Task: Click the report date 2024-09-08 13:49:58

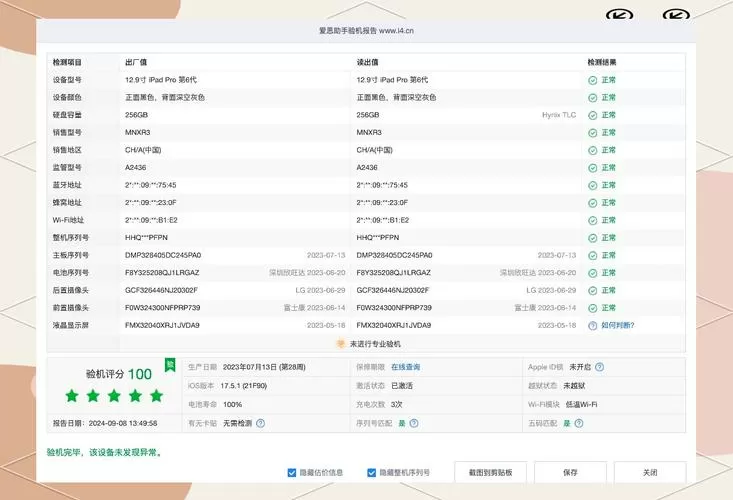Action: [123, 423]
